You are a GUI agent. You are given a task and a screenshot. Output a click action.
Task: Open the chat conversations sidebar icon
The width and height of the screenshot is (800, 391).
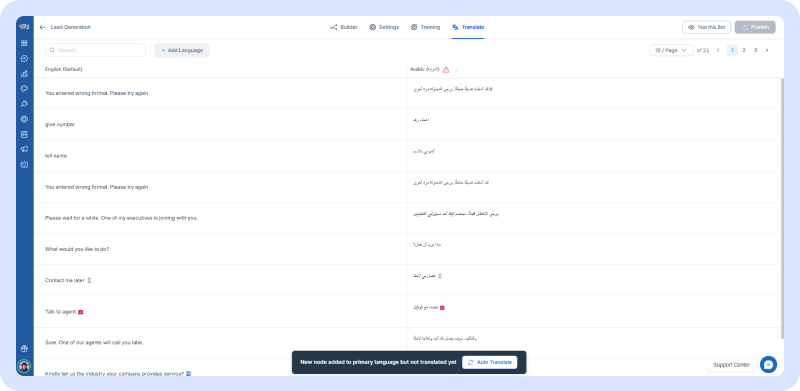24,58
